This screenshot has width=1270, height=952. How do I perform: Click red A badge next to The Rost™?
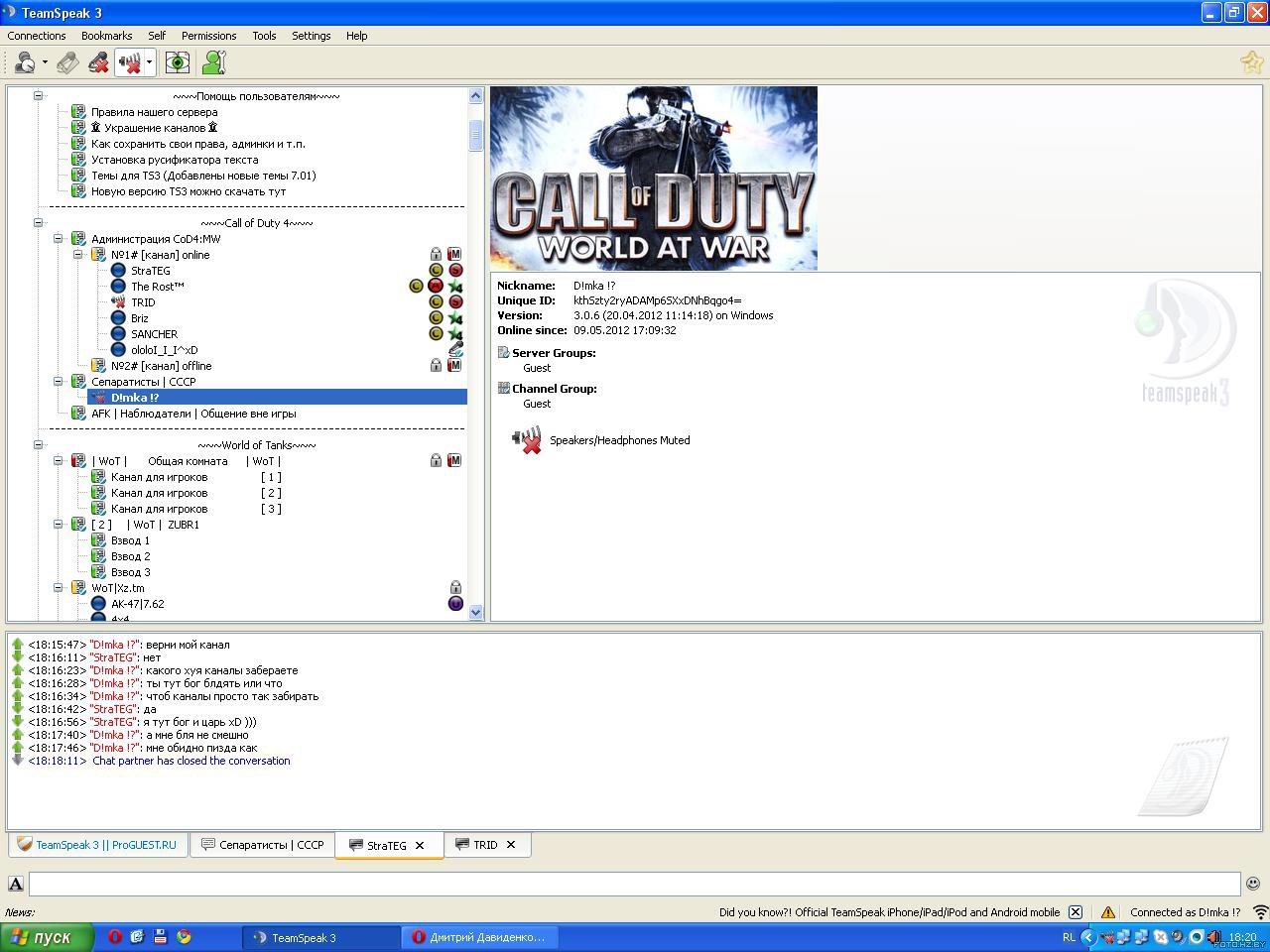tap(436, 287)
